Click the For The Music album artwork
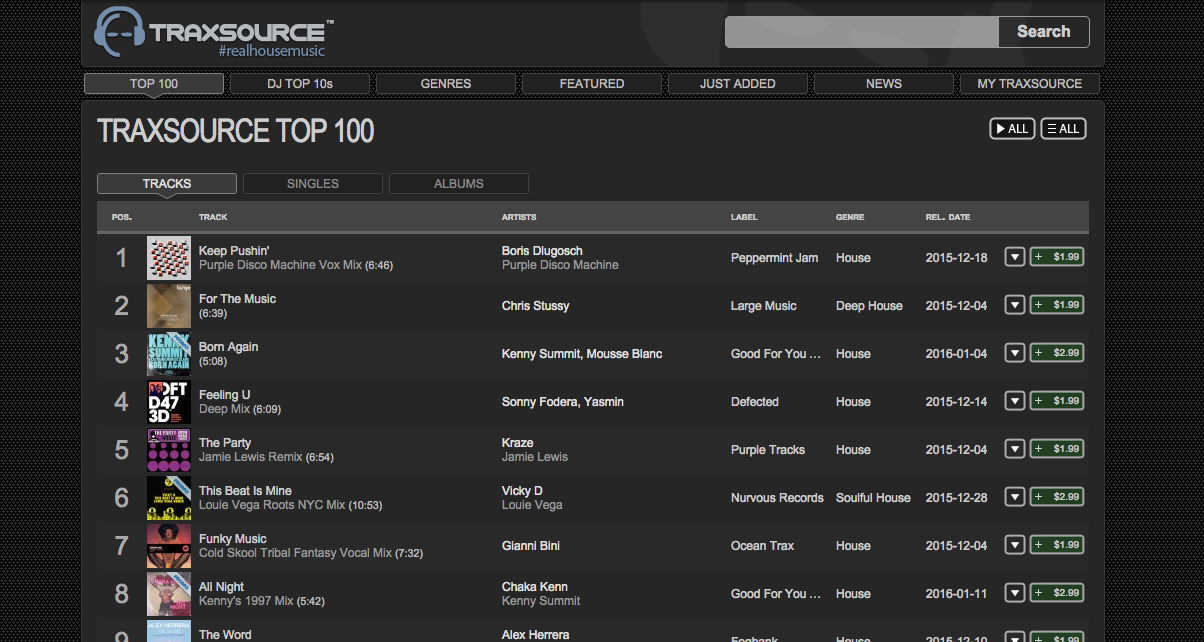This screenshot has width=1204, height=642. click(x=169, y=306)
